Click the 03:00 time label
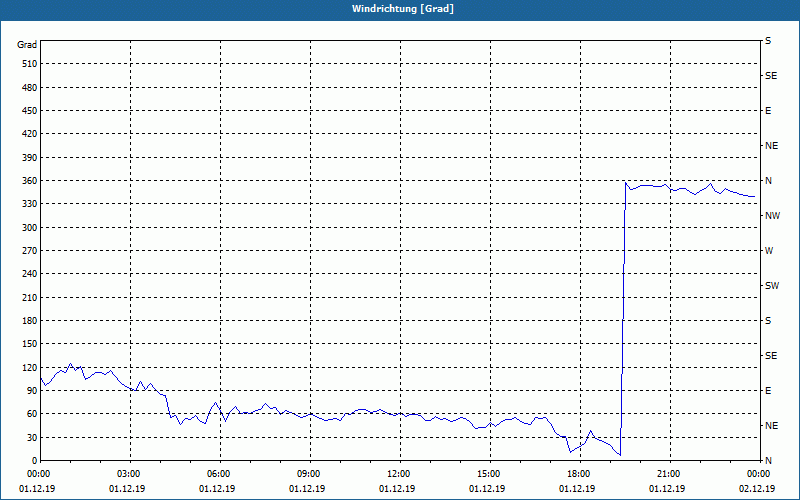This screenshot has height=500, width=800. (x=130, y=473)
